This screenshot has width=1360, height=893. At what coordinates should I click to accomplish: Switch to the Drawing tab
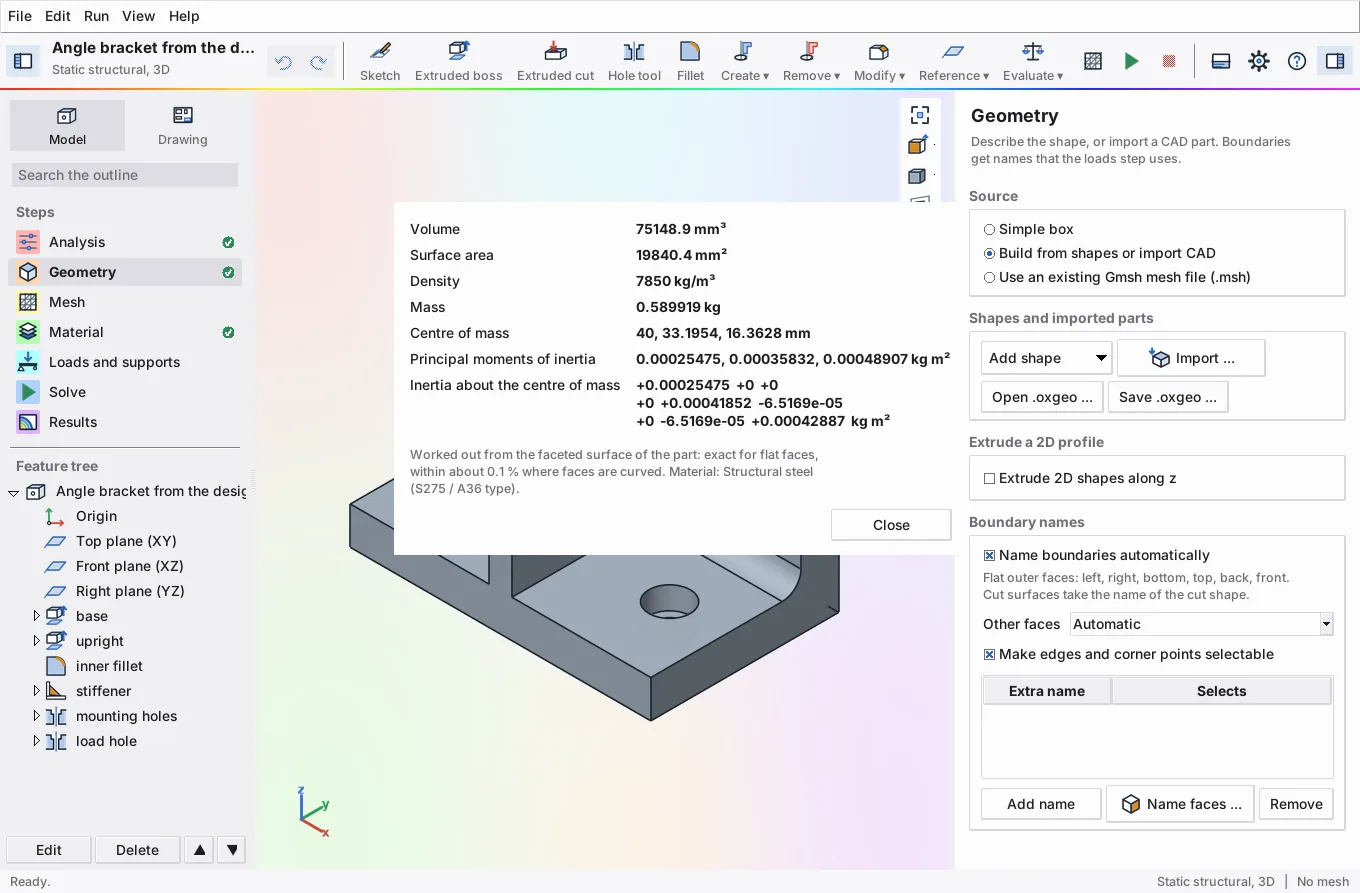pyautogui.click(x=182, y=126)
